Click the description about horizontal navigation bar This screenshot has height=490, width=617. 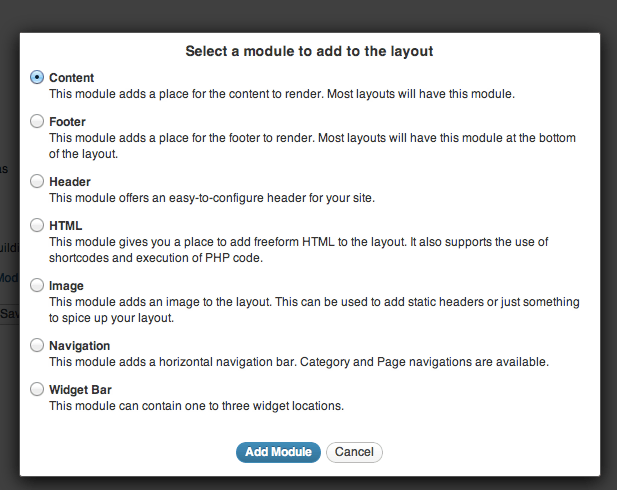[298, 362]
